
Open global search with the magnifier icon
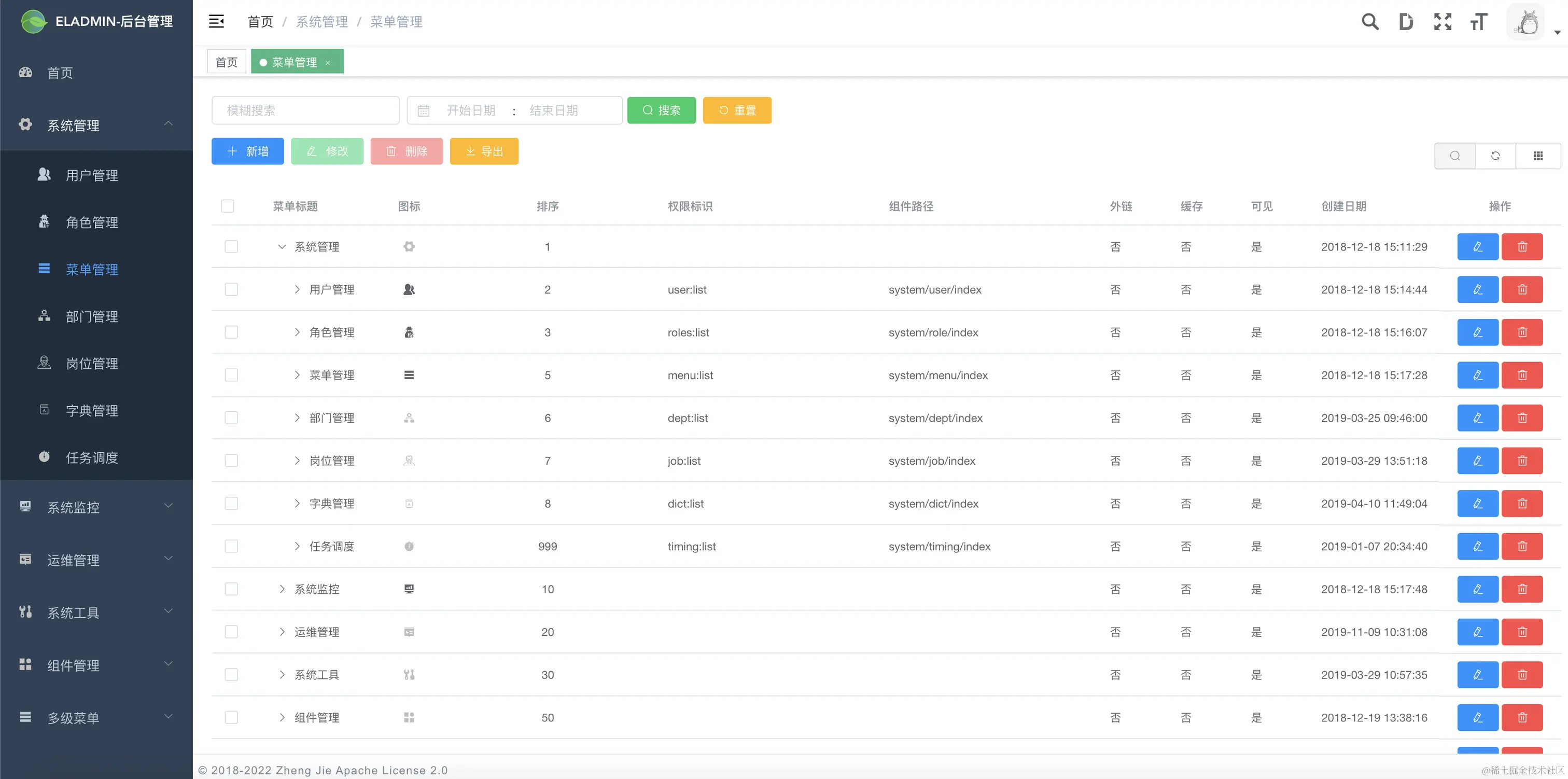coord(1369,21)
